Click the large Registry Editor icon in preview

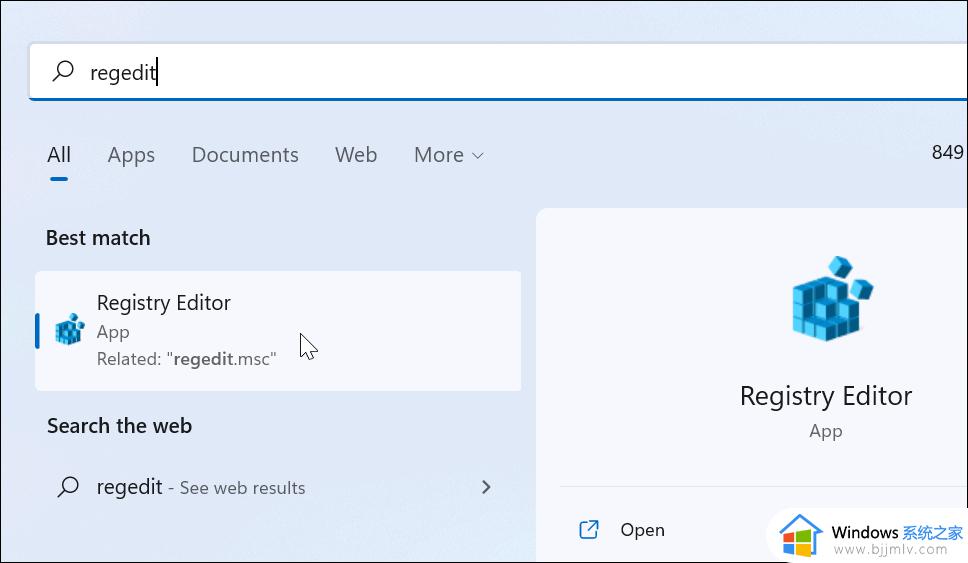point(832,298)
